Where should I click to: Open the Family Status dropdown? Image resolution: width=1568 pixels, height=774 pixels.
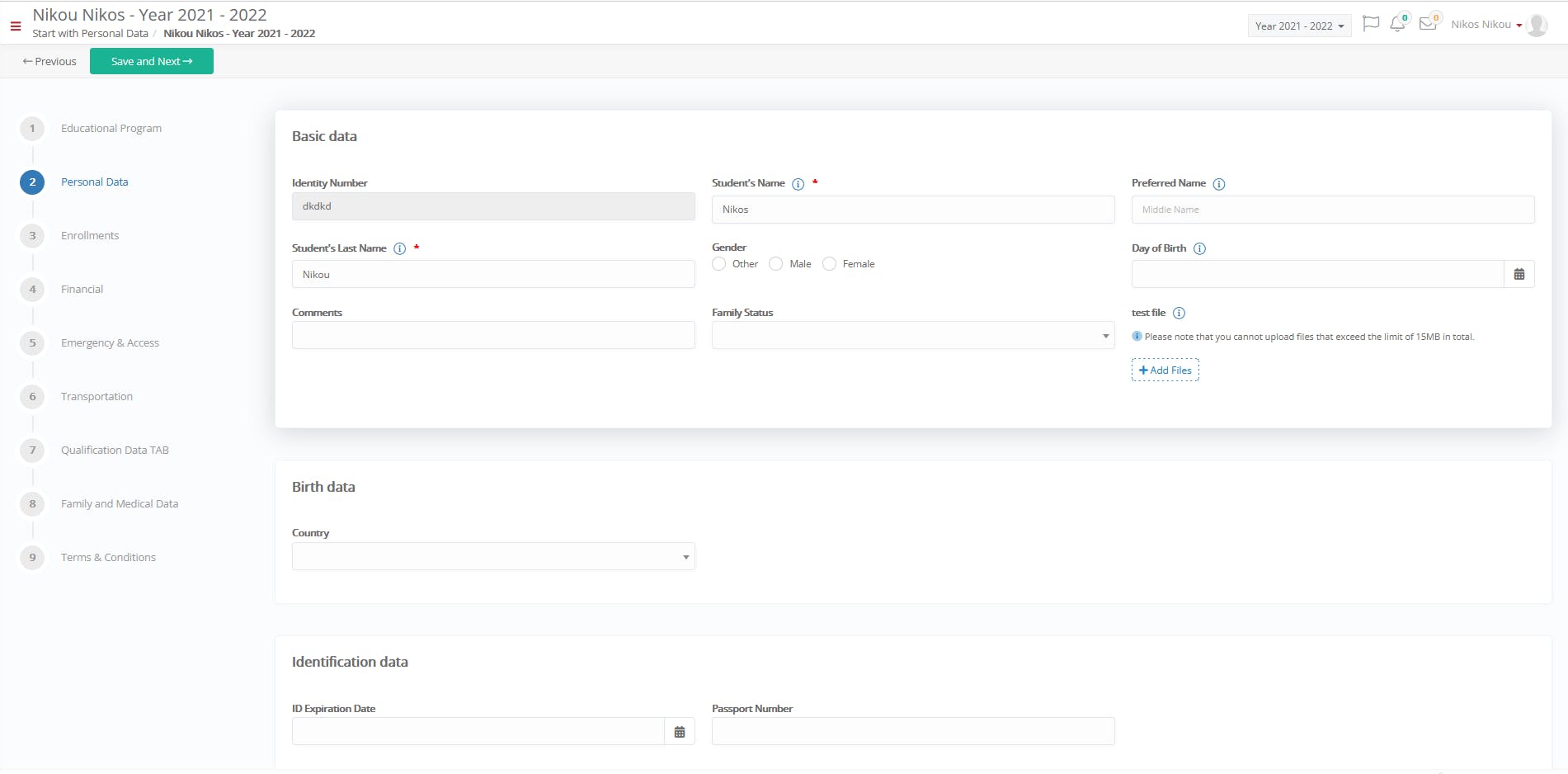tap(913, 335)
